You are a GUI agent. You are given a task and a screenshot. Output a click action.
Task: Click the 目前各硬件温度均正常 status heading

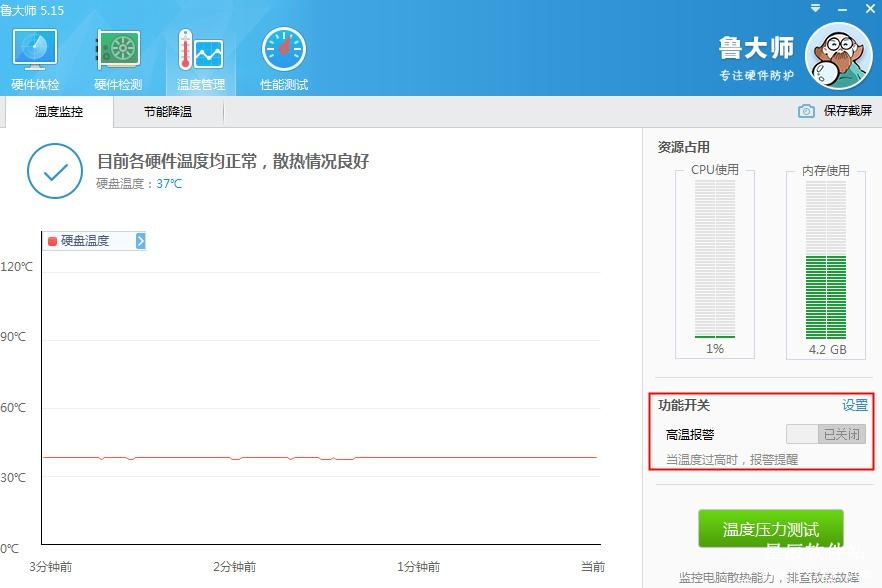click(233, 161)
